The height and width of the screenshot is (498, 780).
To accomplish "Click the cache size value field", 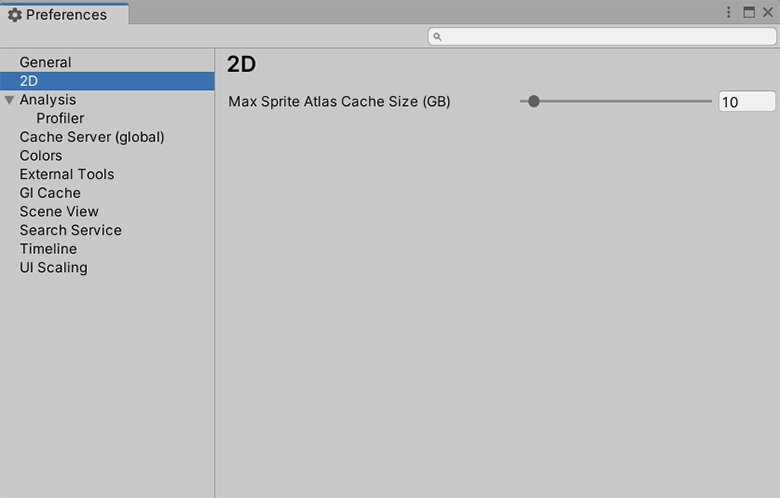I will [x=746, y=102].
